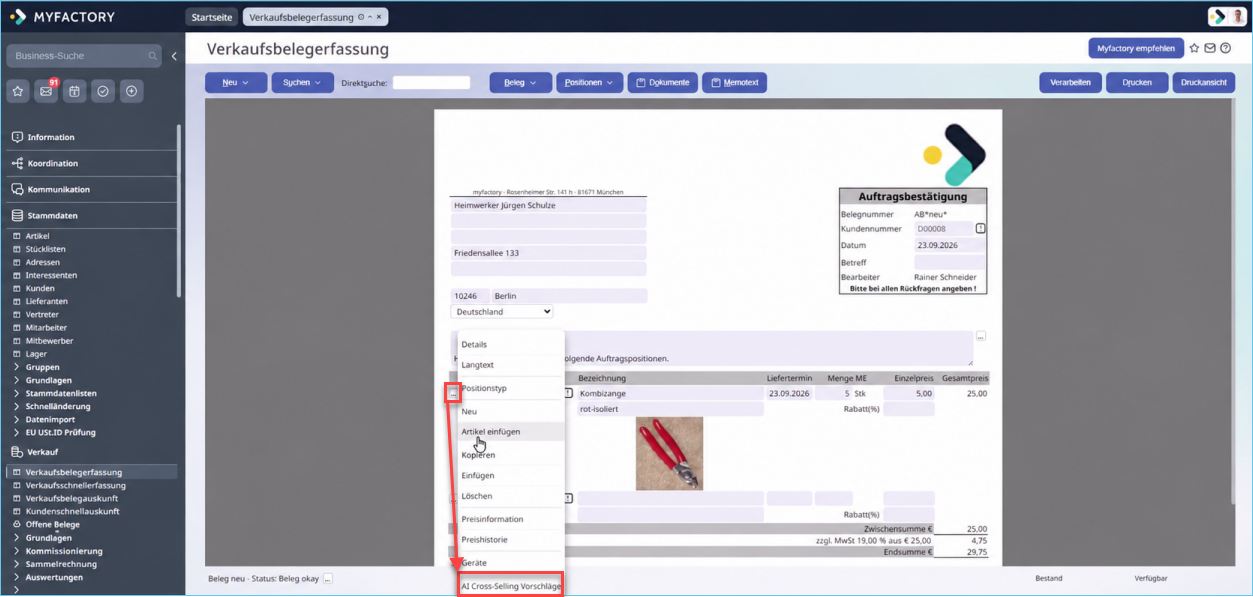Image resolution: width=1253 pixels, height=597 pixels.
Task: Click the Verarbeiten button
Action: coord(1071,83)
